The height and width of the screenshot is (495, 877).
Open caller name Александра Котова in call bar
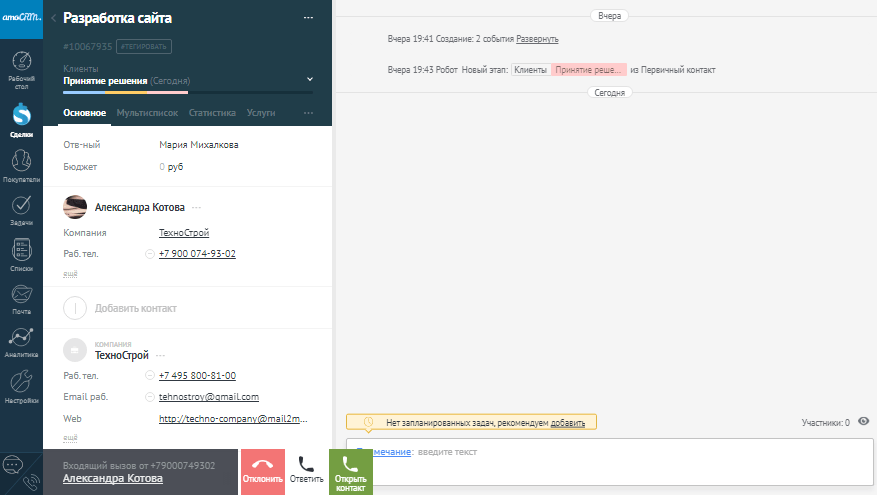tap(112, 478)
